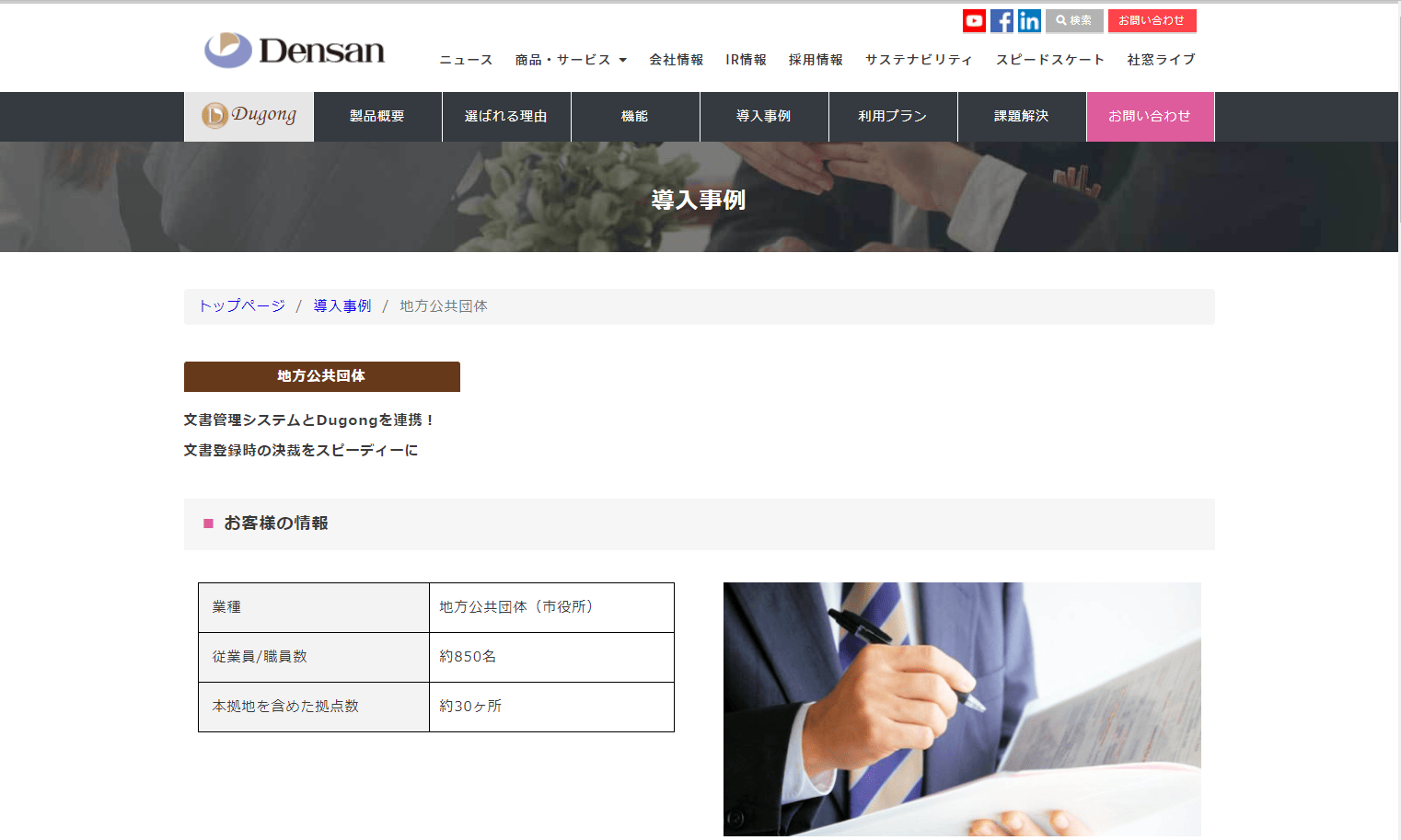The width and height of the screenshot is (1401, 840).
Task: Open the 課題解決 tab
Action: (1022, 117)
